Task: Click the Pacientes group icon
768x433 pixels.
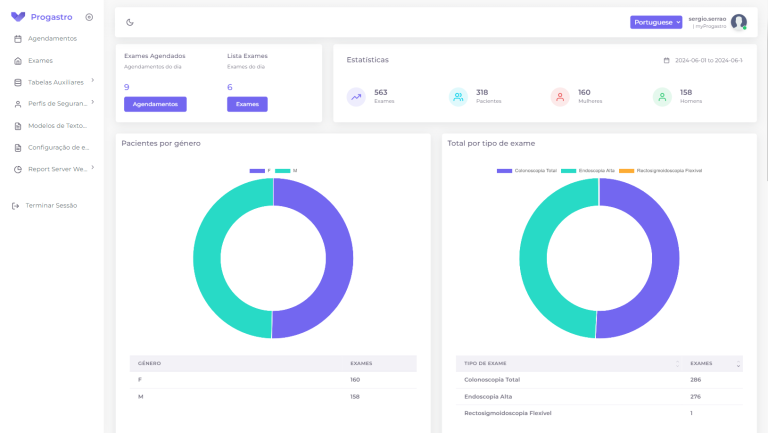Action: pyautogui.click(x=458, y=97)
